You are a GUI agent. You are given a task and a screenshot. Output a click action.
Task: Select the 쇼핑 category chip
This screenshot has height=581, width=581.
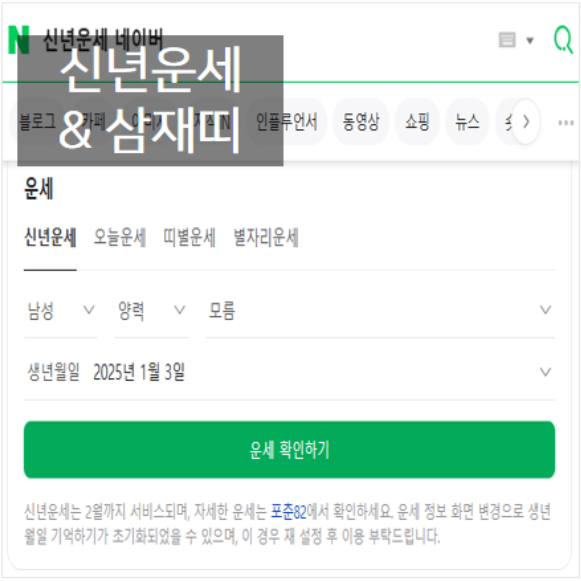coord(418,122)
